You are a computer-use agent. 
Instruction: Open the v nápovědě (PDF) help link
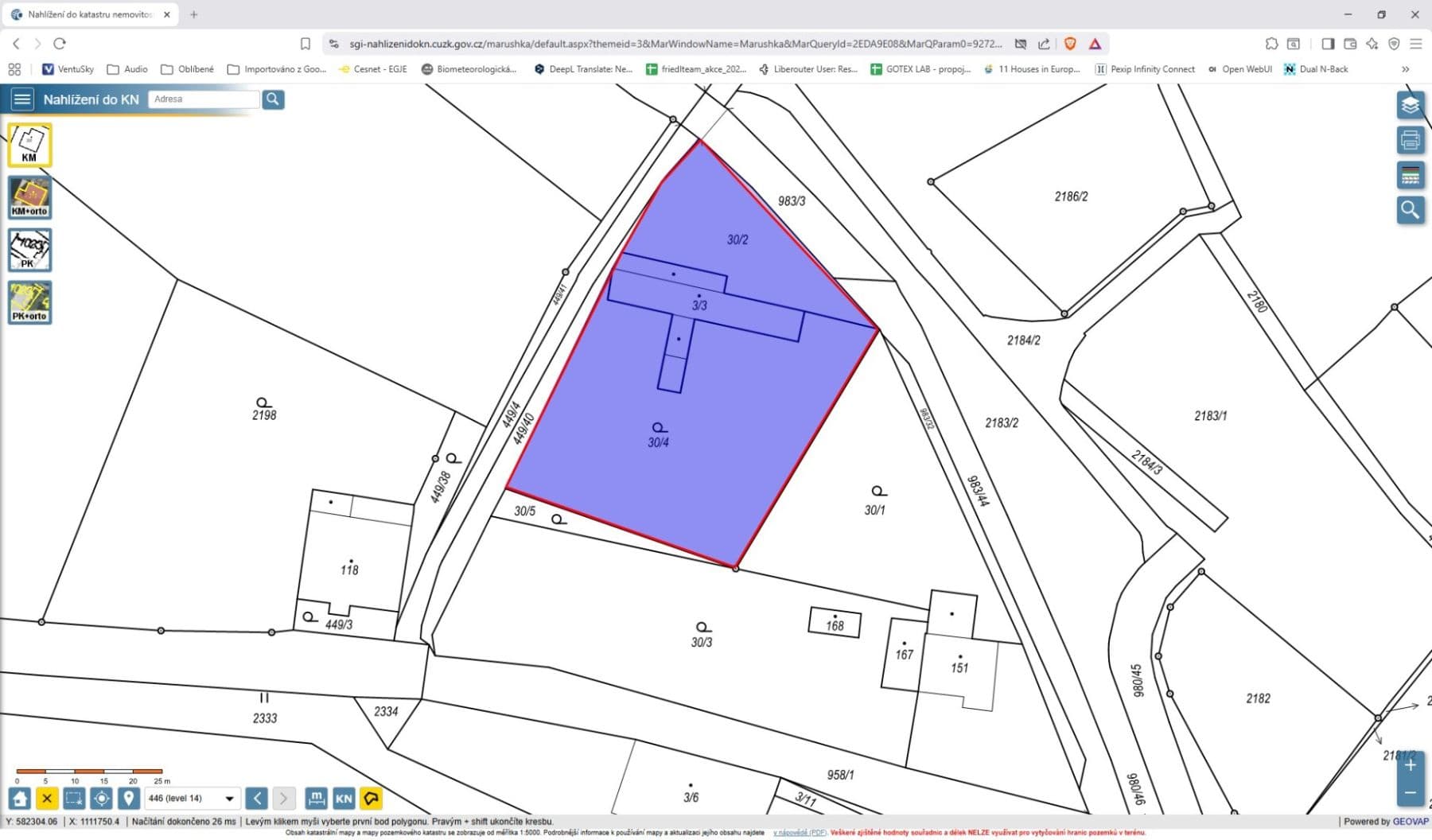point(798,832)
